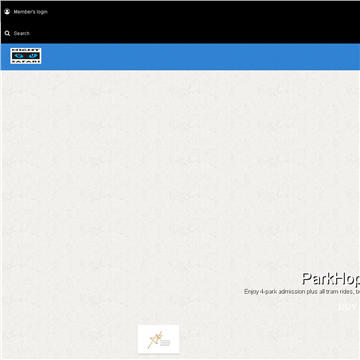
Task: Open the Member's login link
Action: (31, 12)
